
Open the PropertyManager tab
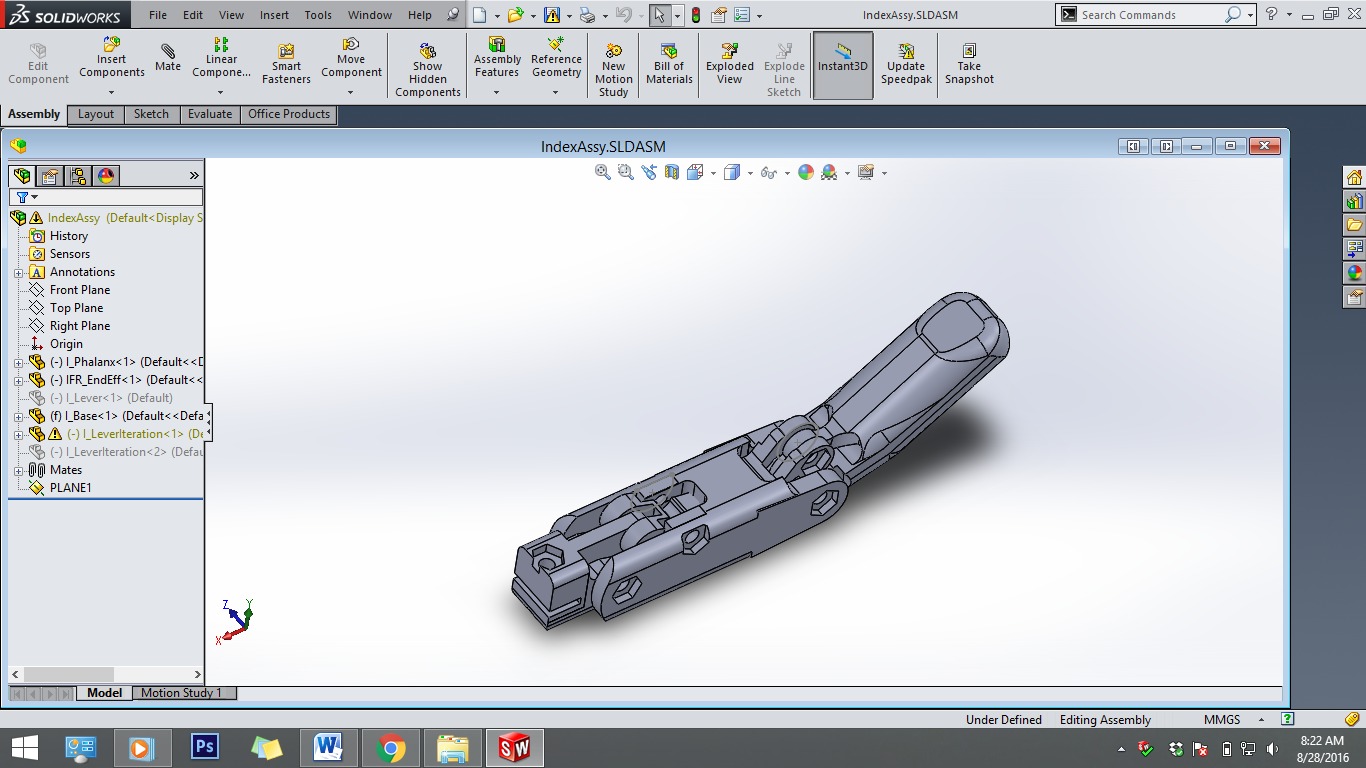[x=50, y=176]
